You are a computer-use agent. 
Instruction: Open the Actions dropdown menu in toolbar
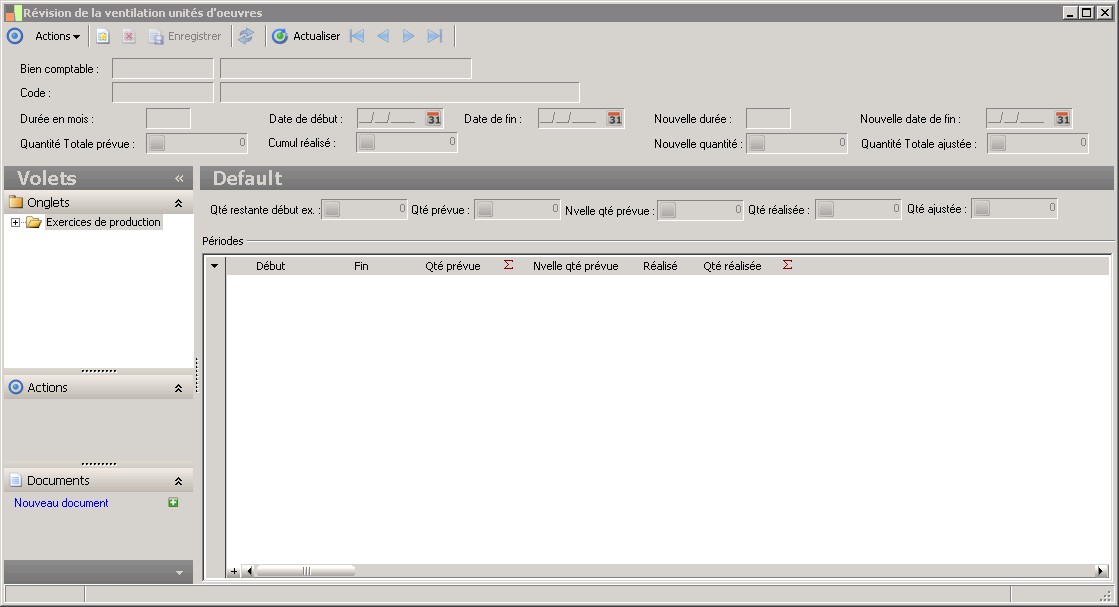57,36
